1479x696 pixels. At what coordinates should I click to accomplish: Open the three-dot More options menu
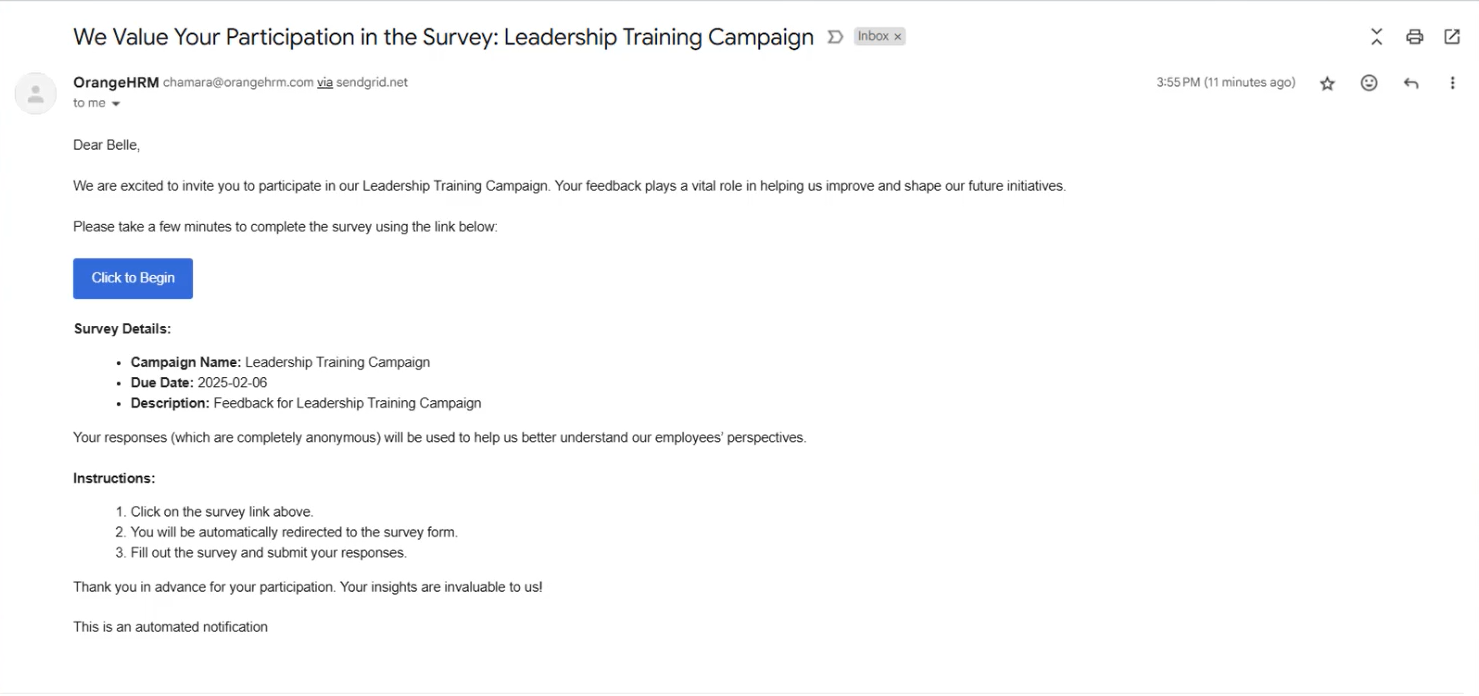(1452, 83)
